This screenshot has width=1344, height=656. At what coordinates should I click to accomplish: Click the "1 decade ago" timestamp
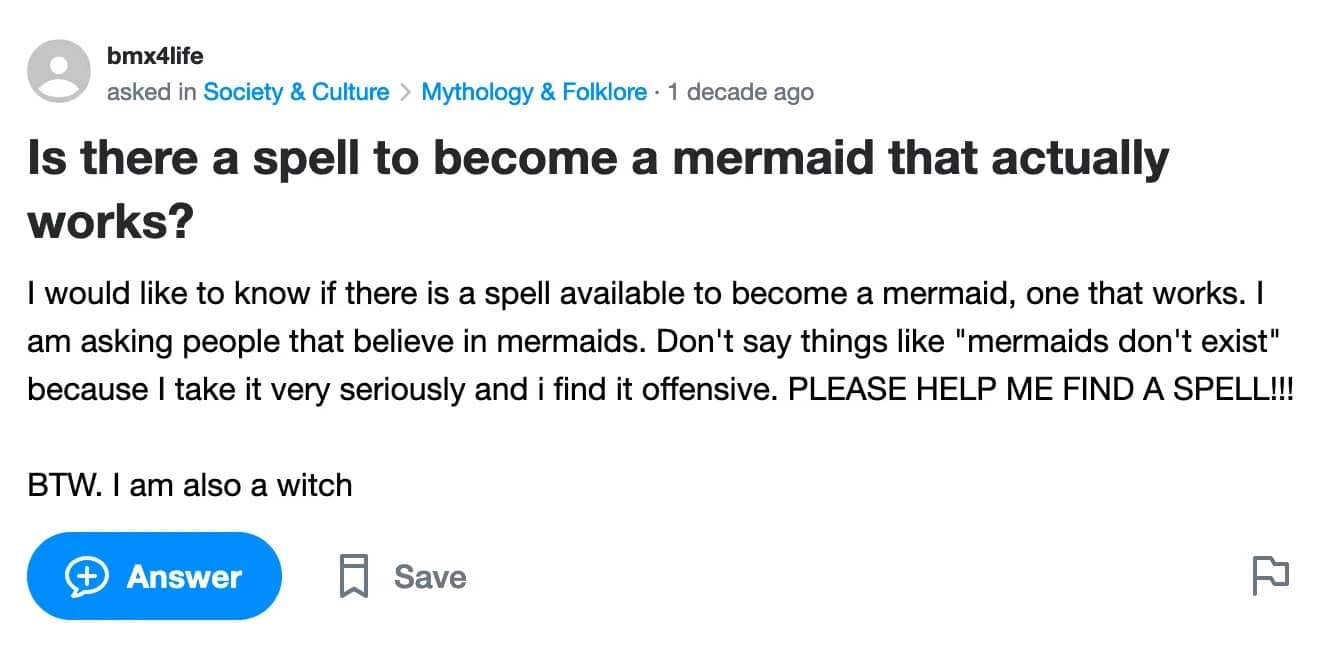click(x=740, y=92)
